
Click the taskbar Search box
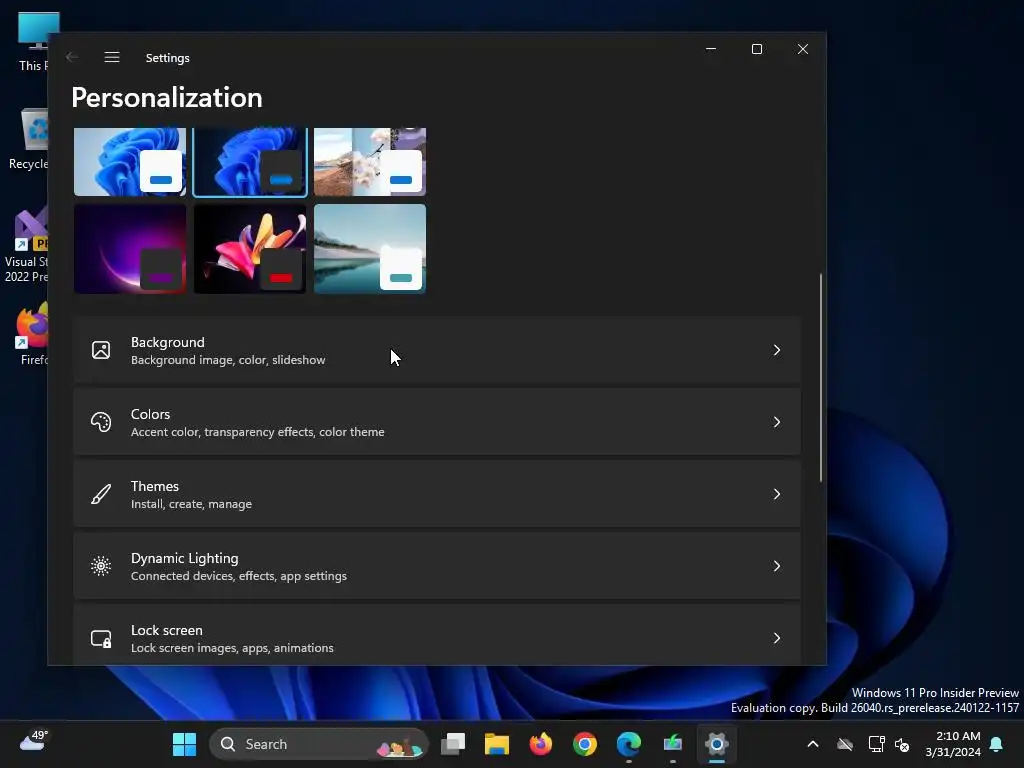[319, 744]
